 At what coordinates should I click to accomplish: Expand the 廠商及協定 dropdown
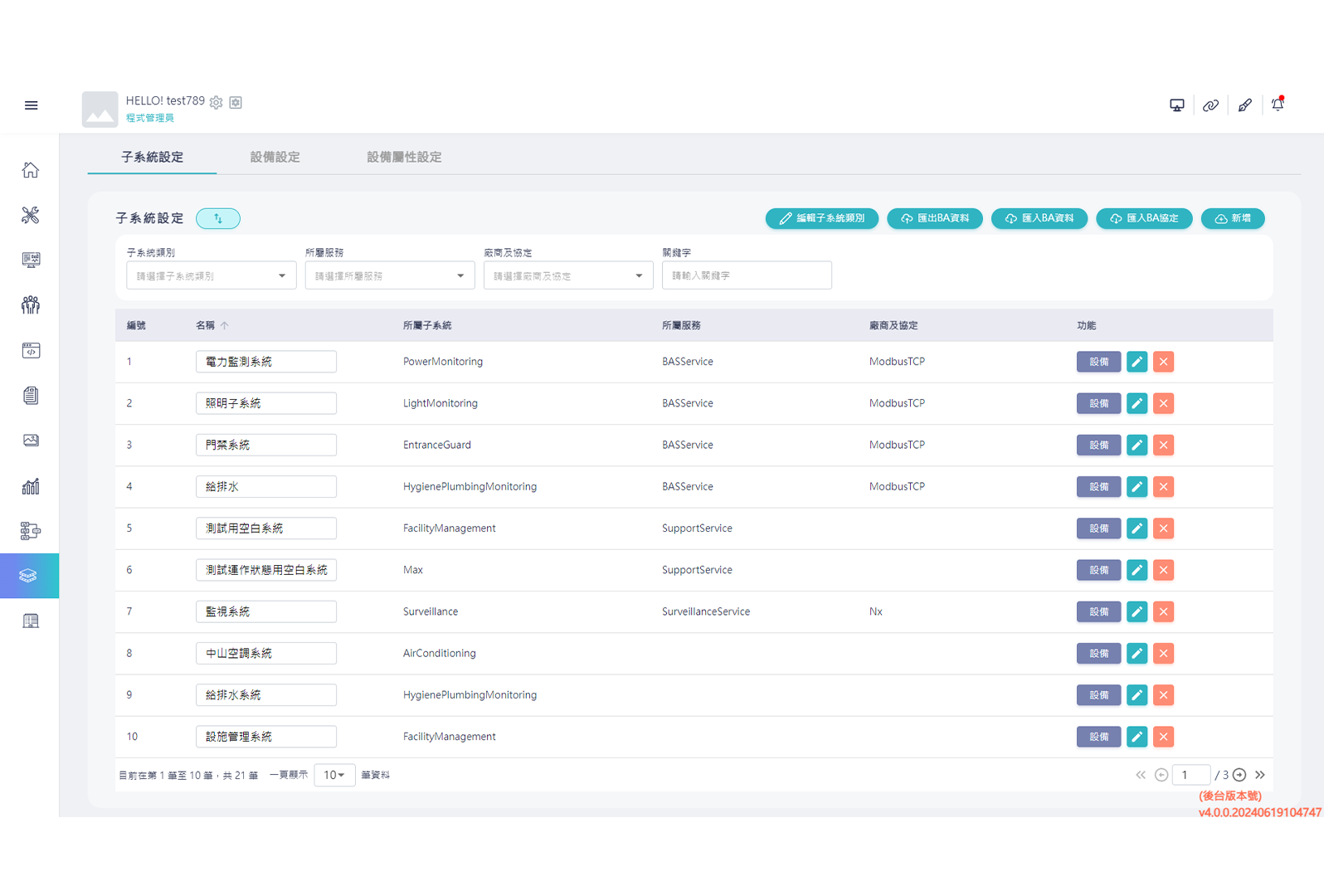567,275
